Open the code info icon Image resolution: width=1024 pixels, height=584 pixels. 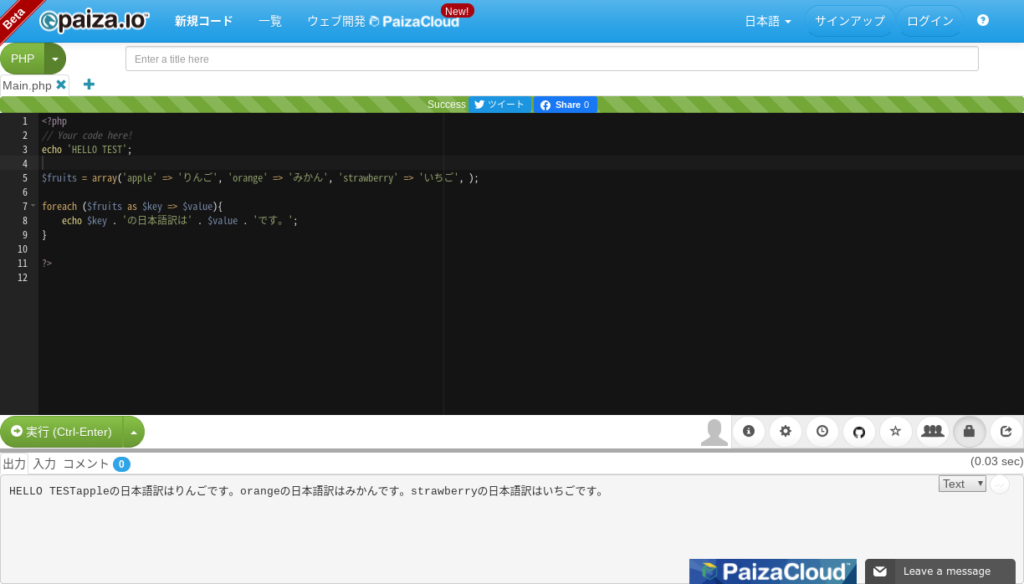[749, 431]
